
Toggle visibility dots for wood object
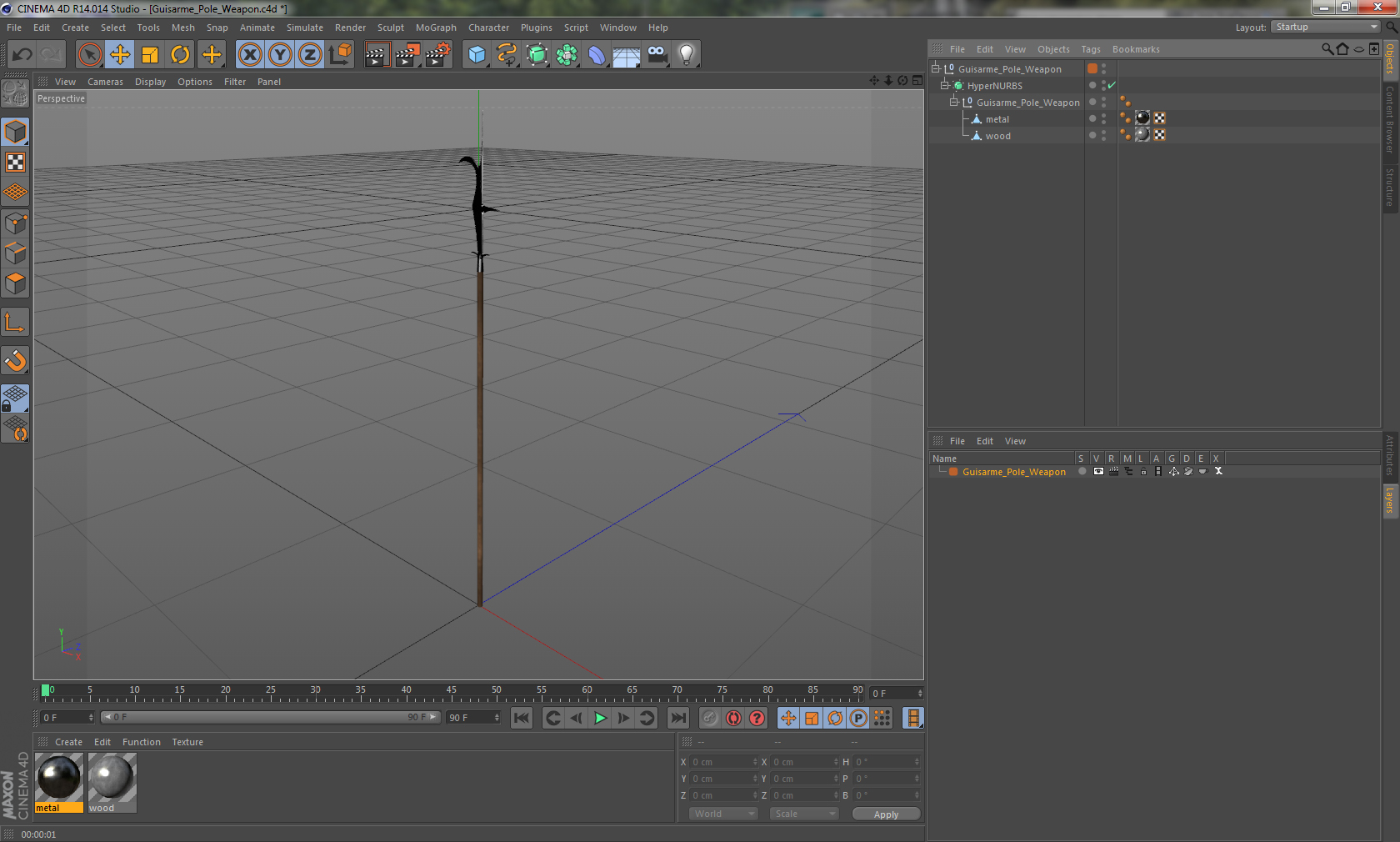click(x=1103, y=135)
